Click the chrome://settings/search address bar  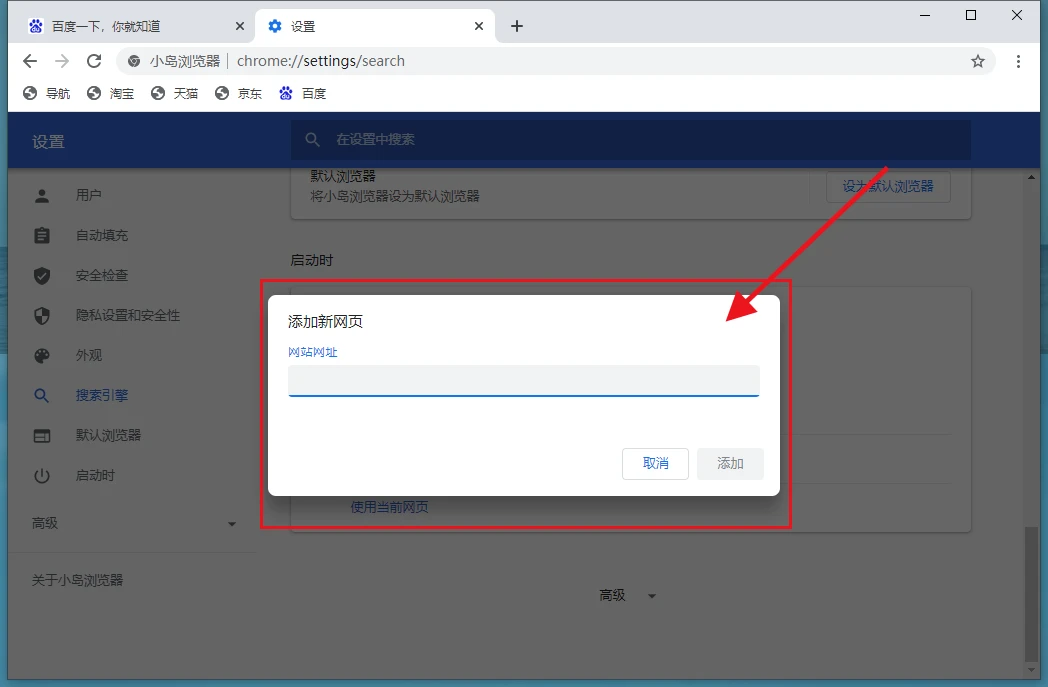pyautogui.click(x=556, y=61)
